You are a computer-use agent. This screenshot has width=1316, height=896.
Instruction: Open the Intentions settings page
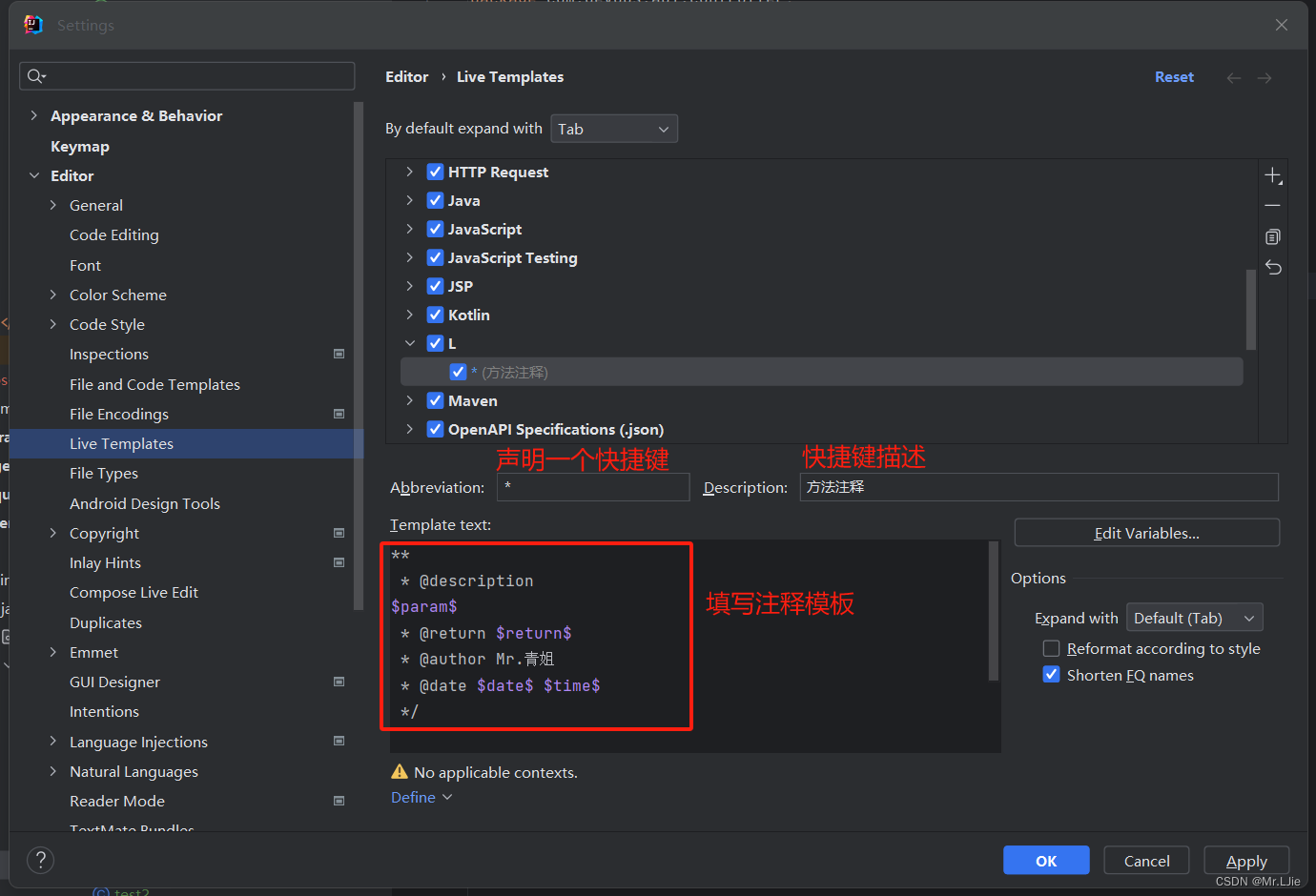click(x=104, y=711)
